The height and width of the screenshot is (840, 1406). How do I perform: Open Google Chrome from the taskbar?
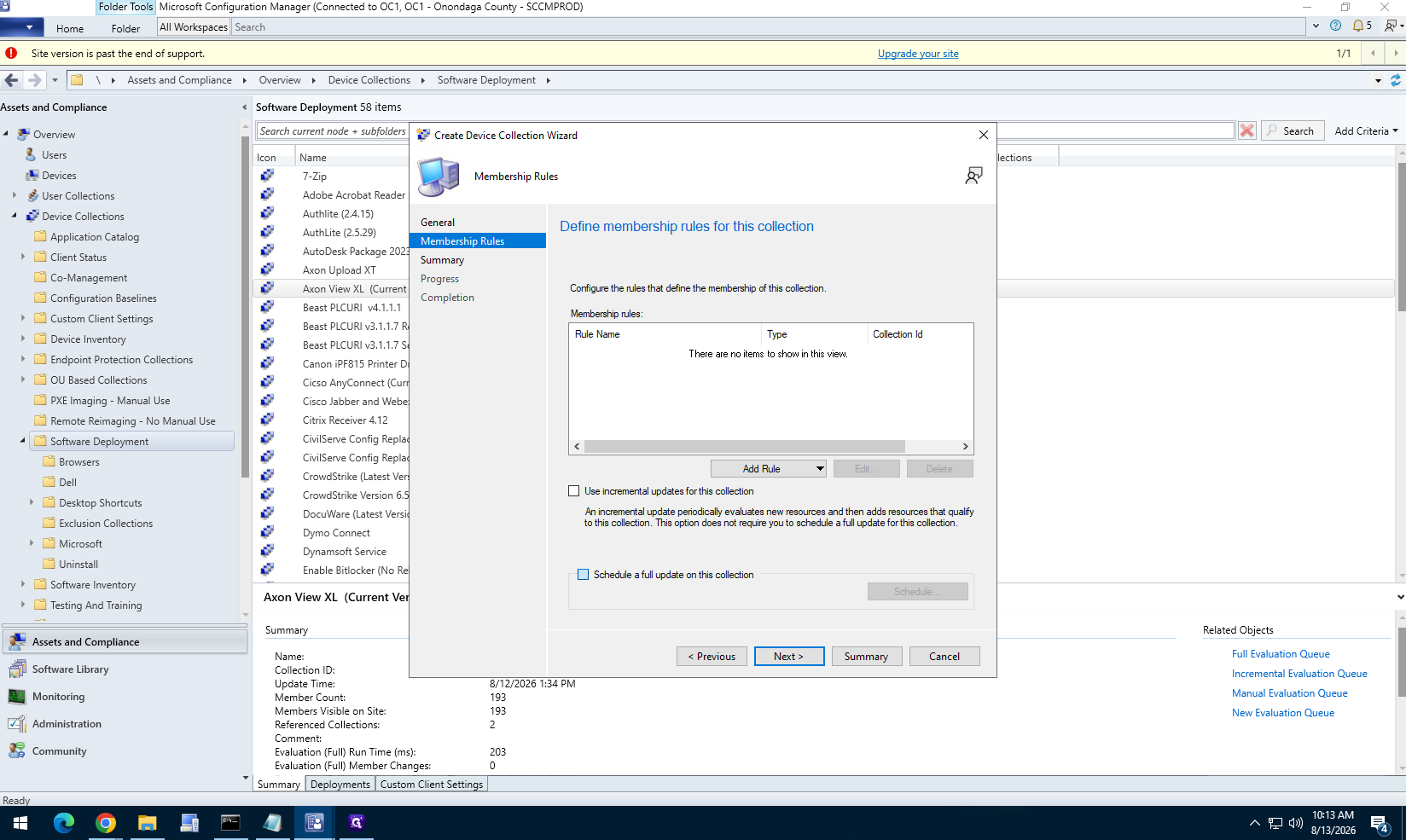(106, 823)
